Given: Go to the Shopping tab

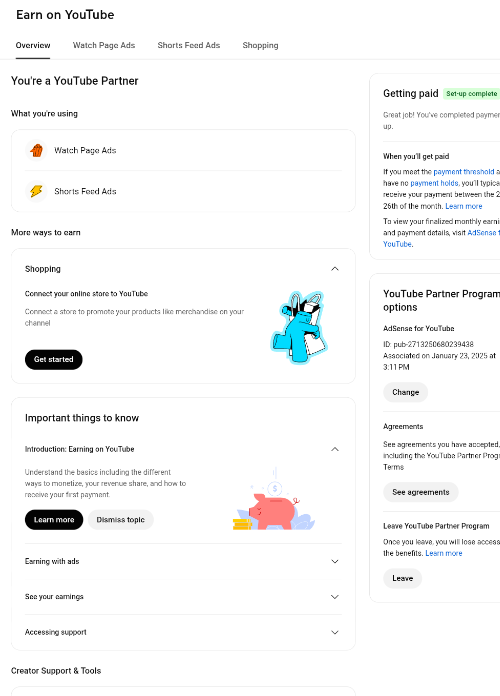Looking at the screenshot, I should pos(260,45).
